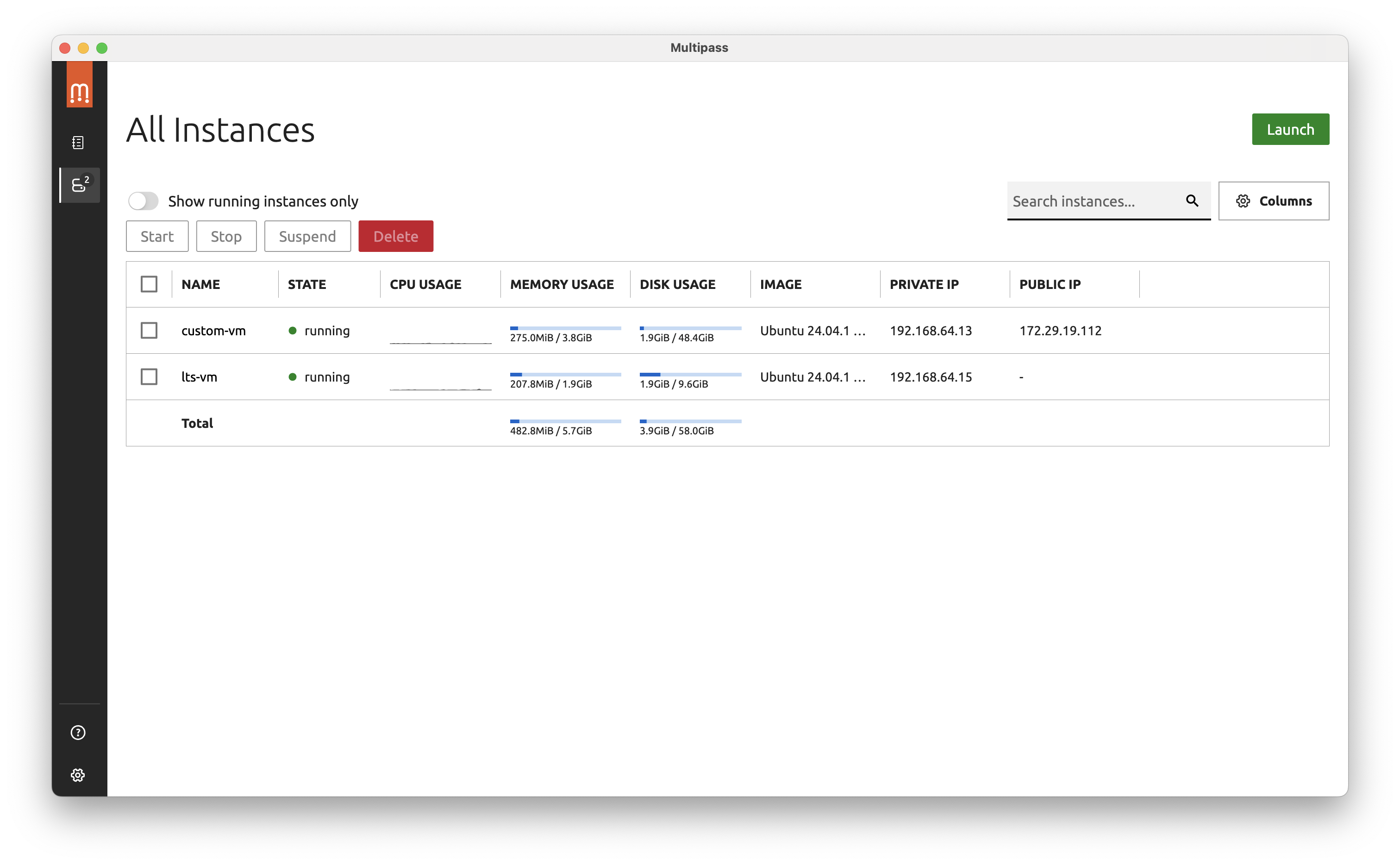Click total disk 3.9GiB / 58.0GiB
1400x865 pixels.
[x=676, y=431]
